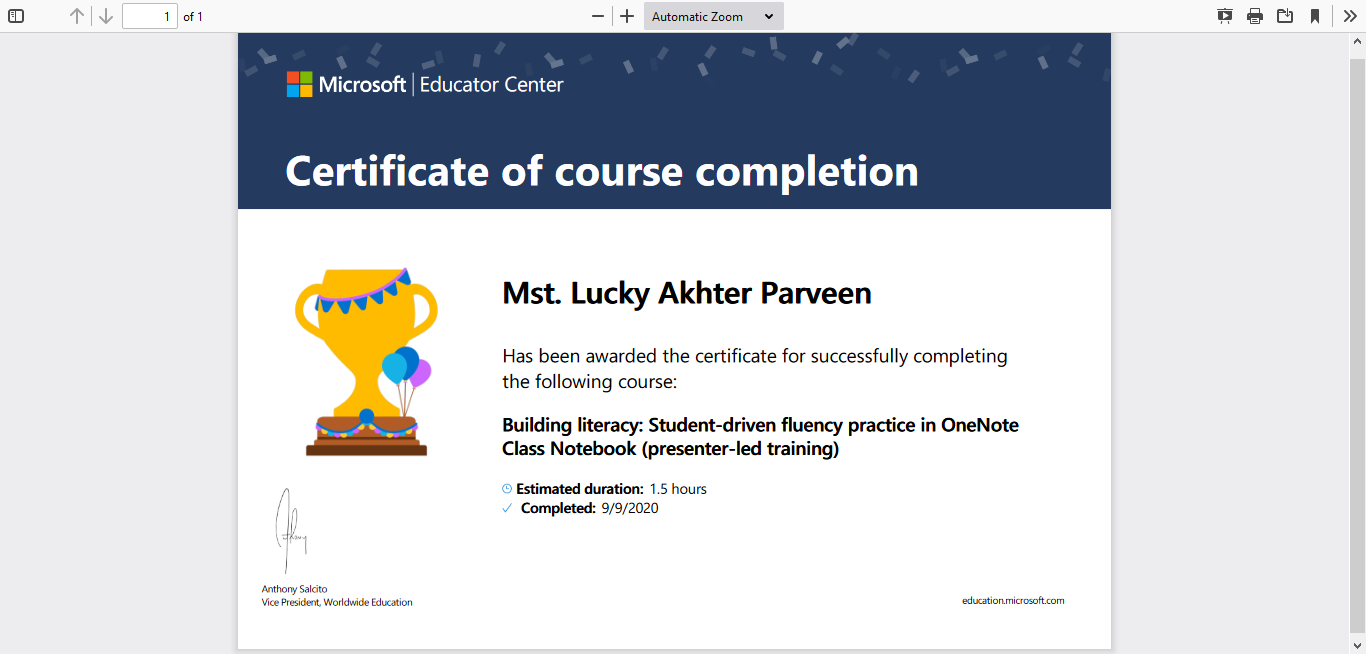Viewport: 1366px width, 654px height.
Task: Click the Anthony Salcito signature
Action: (290, 530)
